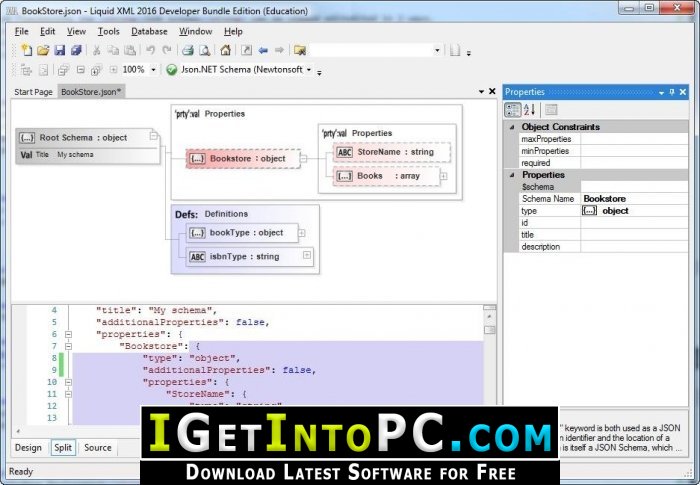The image size is (700, 485).
Task: Click the go-to-definition arrow box icon
Action: point(246,50)
